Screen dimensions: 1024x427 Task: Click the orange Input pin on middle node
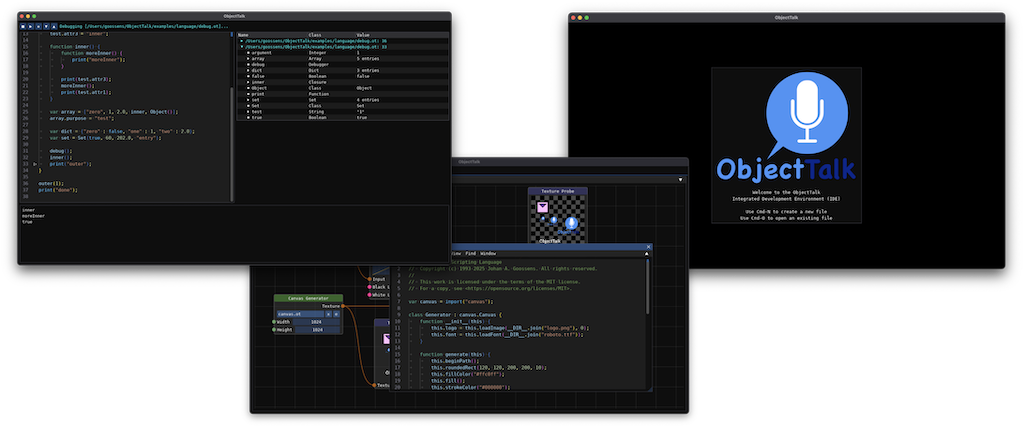tap(370, 279)
